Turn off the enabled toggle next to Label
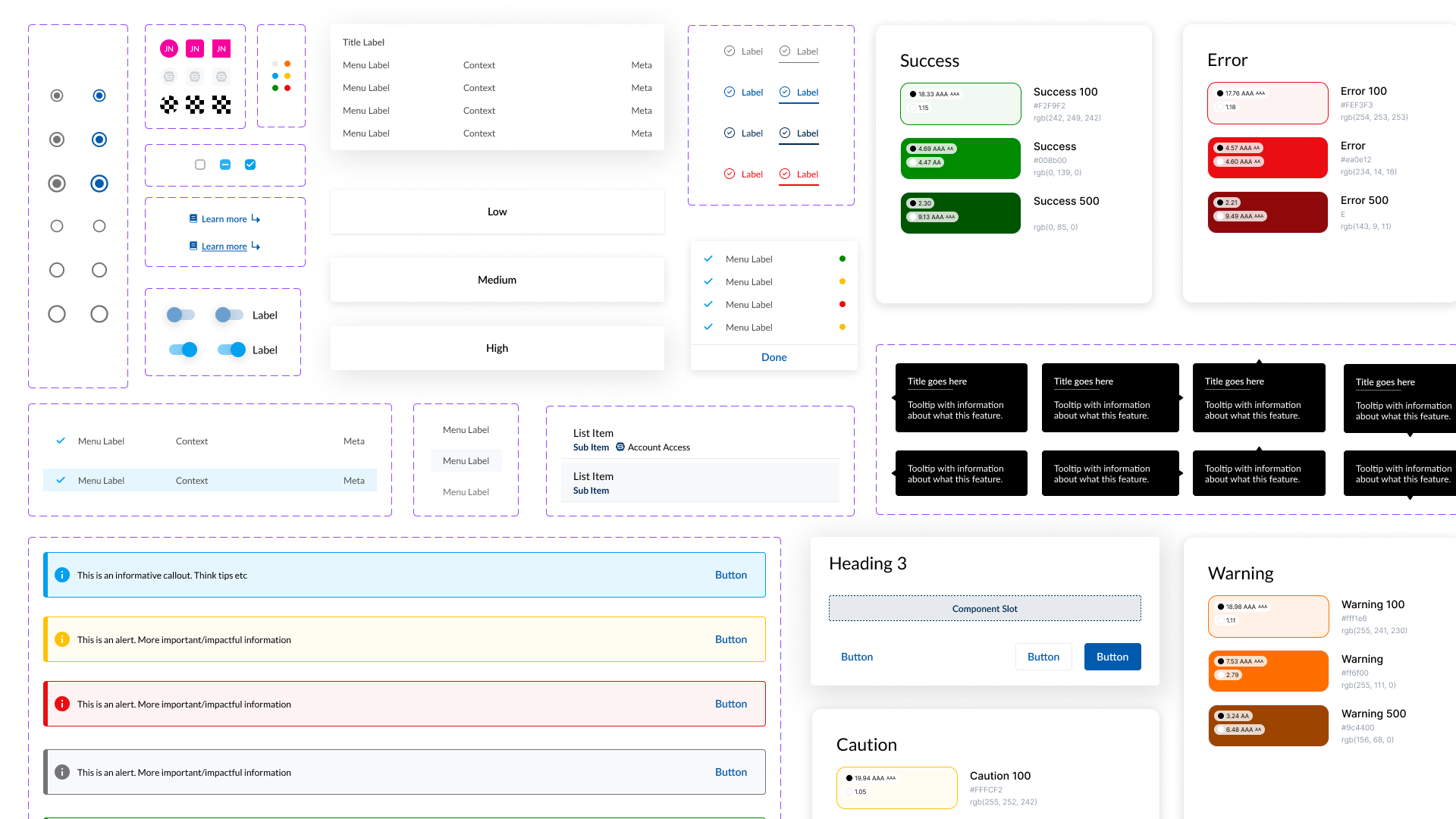Screen dimensions: 1456x819 click(x=231, y=350)
